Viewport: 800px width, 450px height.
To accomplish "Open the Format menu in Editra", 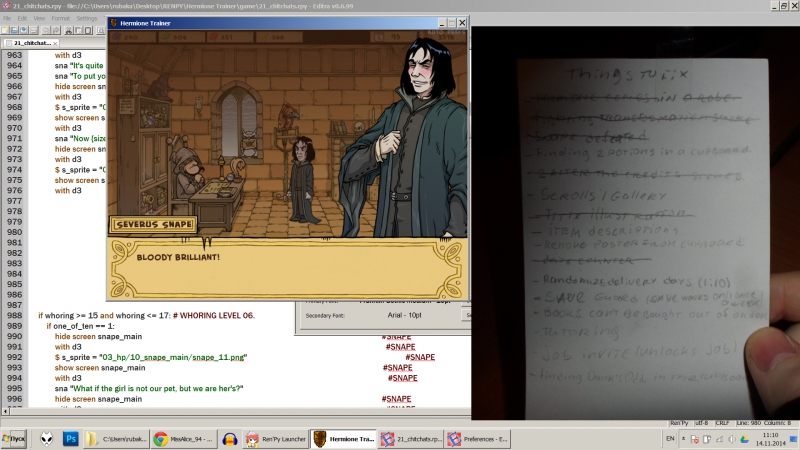I will 60,18.
